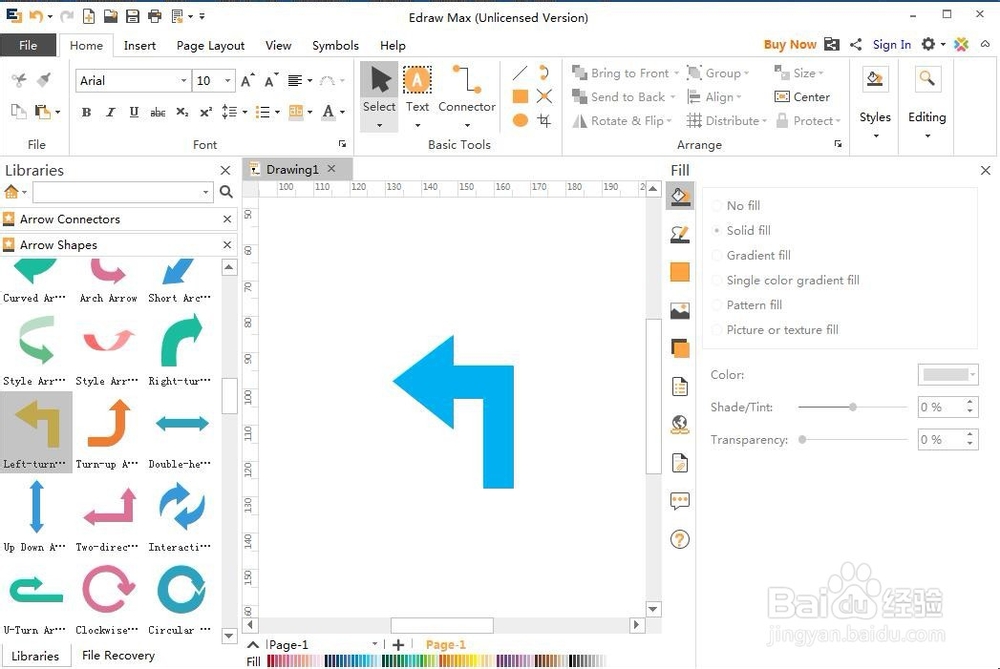1000x669 pixels.
Task: Select the No fill option
Action: pos(736,205)
